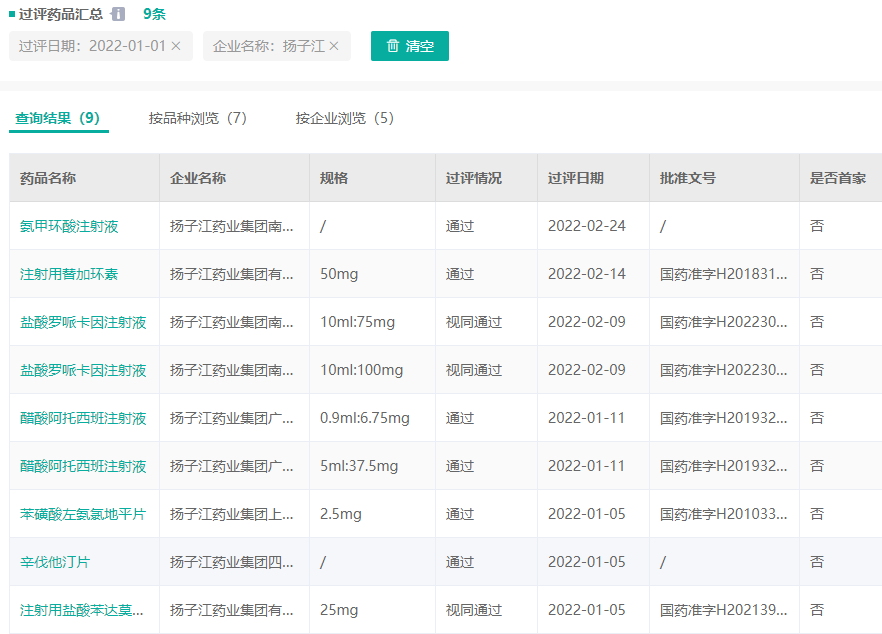Click the 企业名称 cell in 注射用替加环素 row
The image size is (882, 634).
click(231, 274)
